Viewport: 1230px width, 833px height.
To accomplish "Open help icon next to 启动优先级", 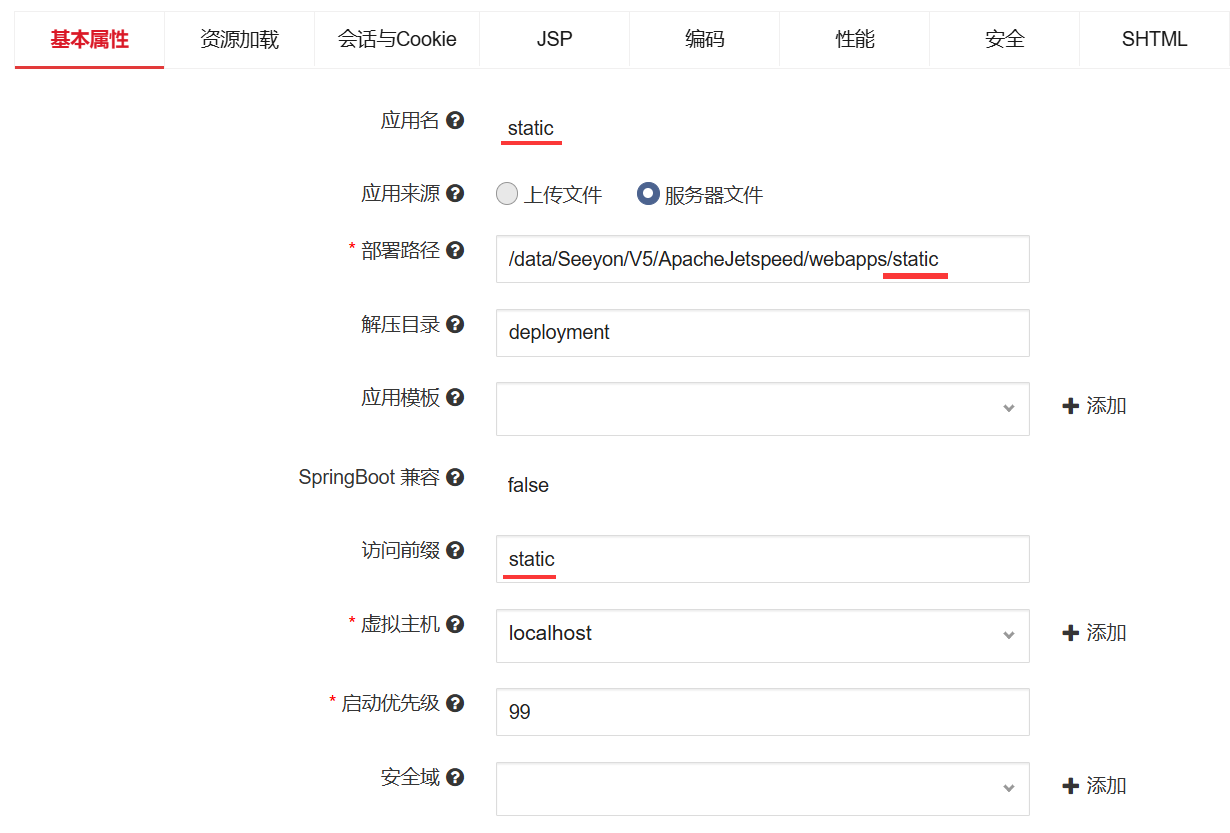I will pyautogui.click(x=455, y=703).
